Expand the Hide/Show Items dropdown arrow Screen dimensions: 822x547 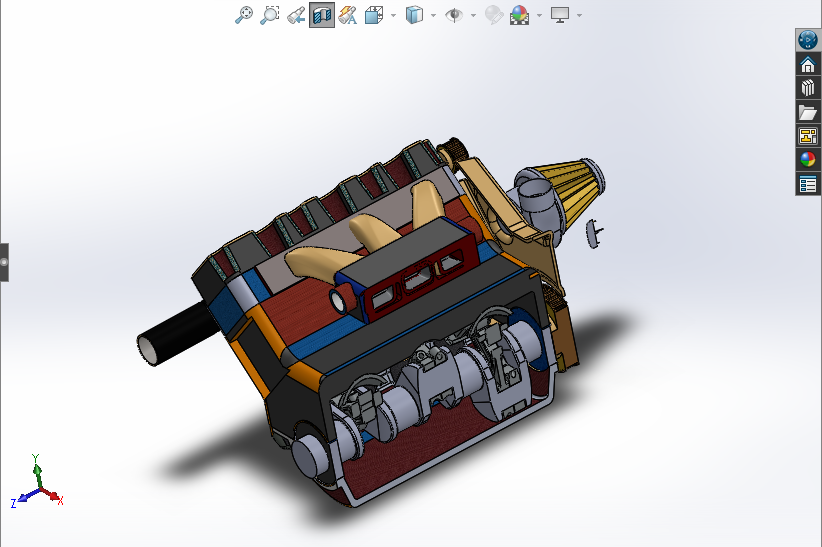click(473, 15)
